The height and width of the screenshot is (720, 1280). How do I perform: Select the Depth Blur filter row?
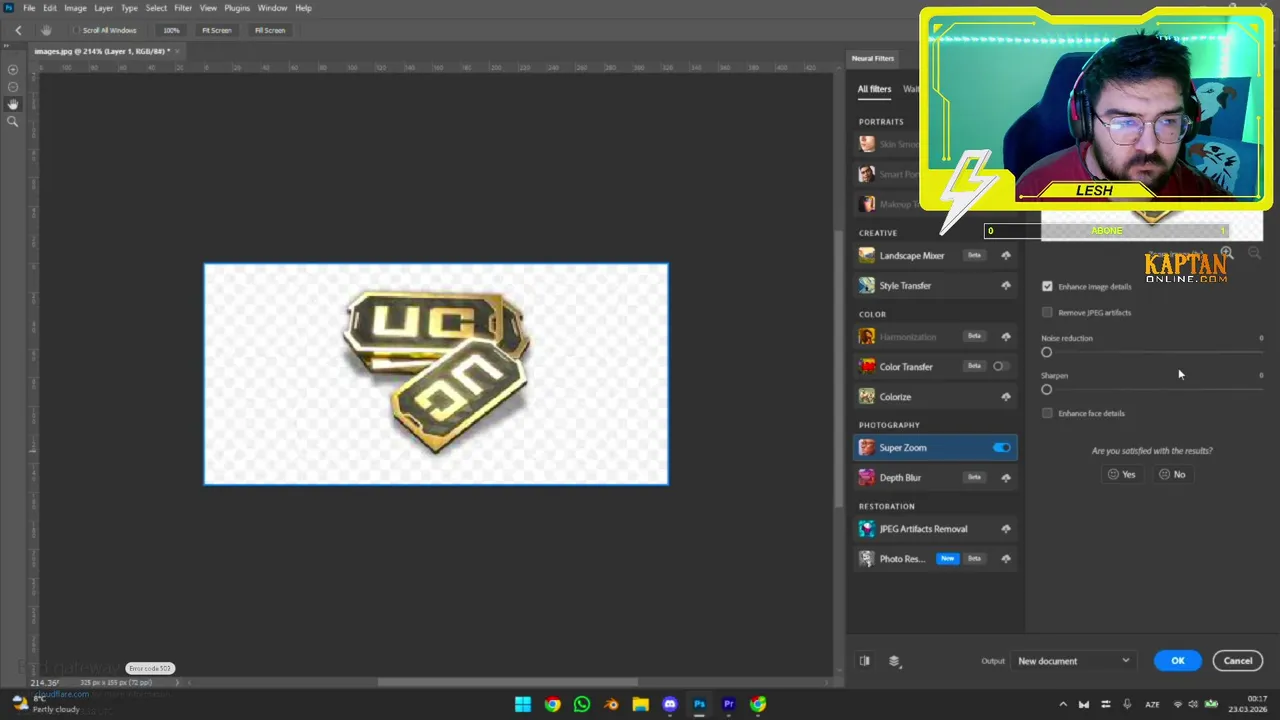pyautogui.click(x=935, y=478)
